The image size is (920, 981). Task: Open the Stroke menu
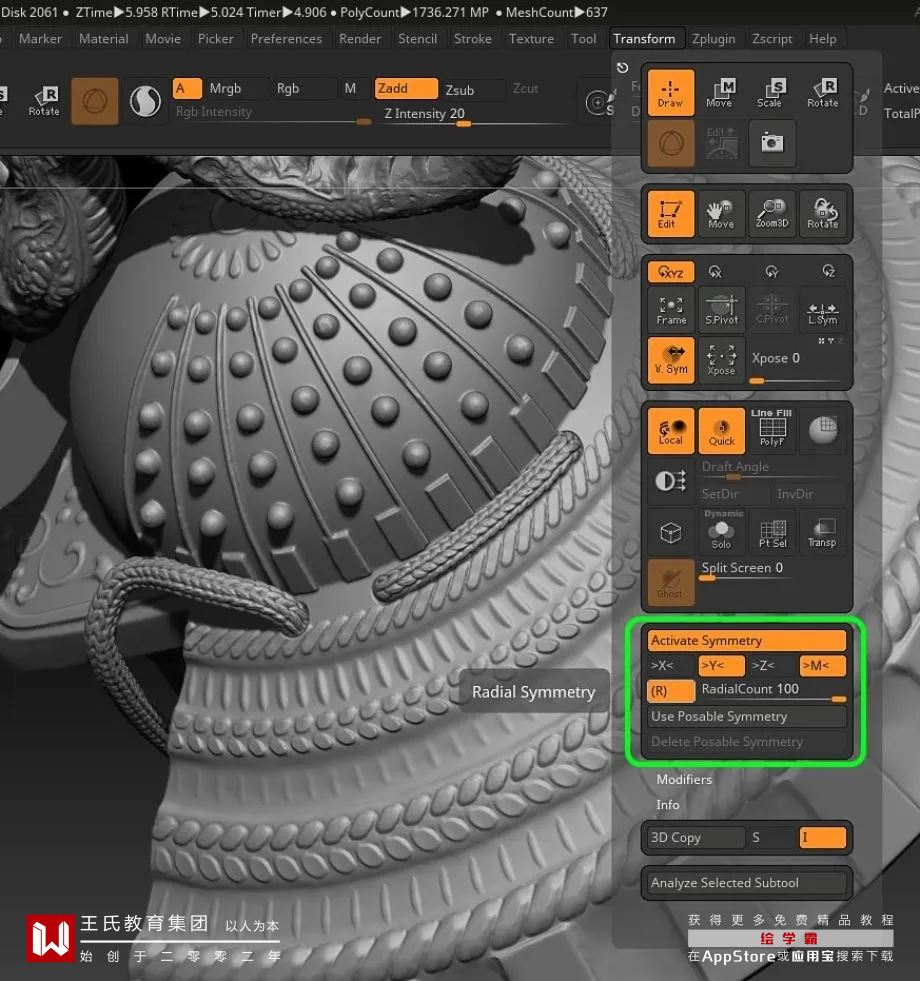pos(473,39)
